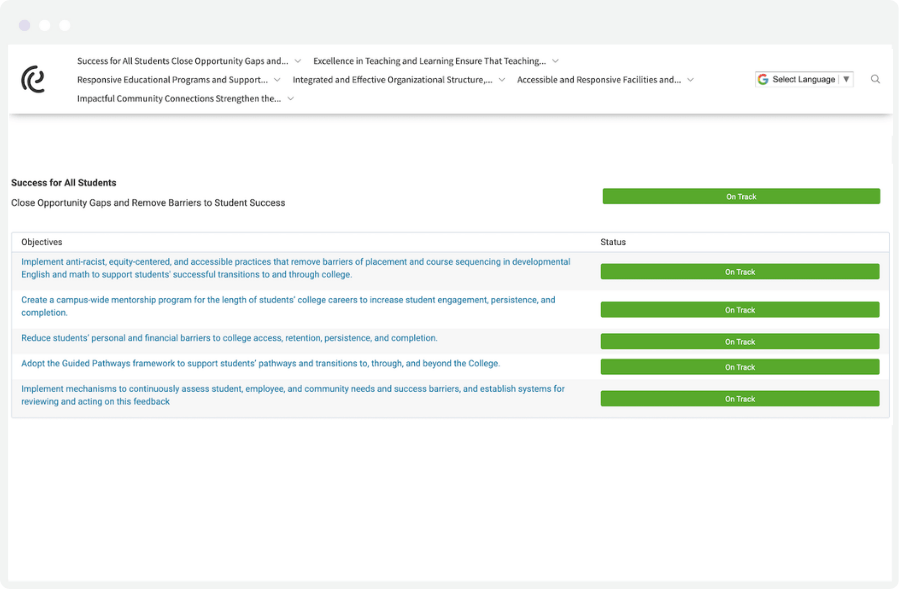Click the circular site logo icon
The width and height of the screenshot is (900, 589).
(x=34, y=79)
